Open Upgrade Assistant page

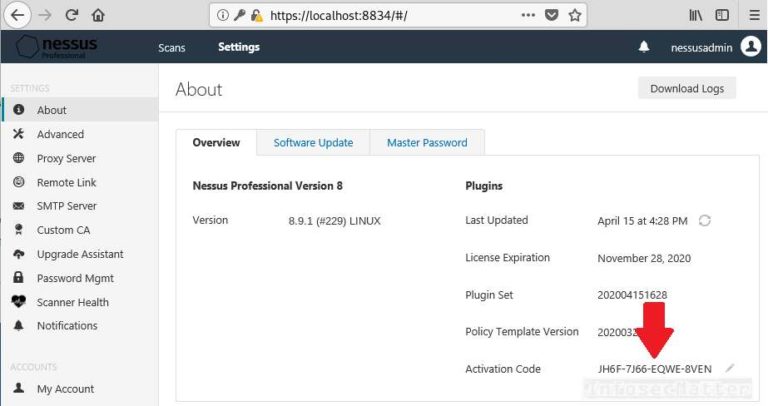[x=80, y=254]
